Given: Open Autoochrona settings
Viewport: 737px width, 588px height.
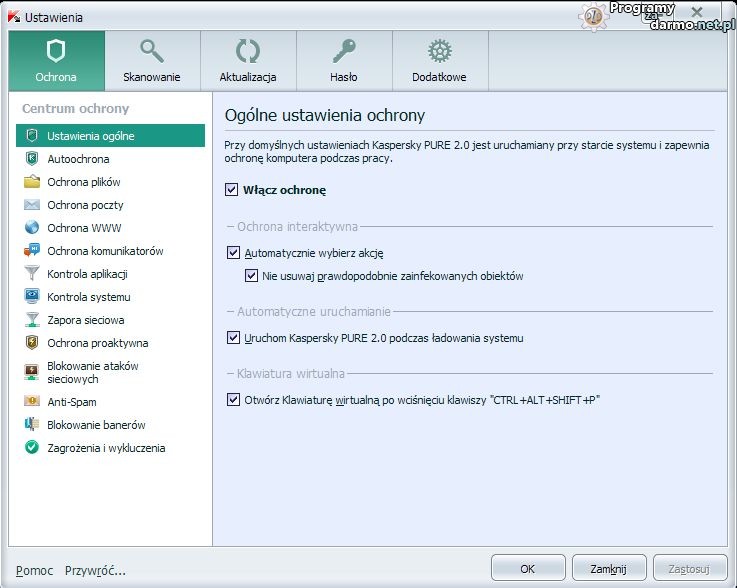Looking at the screenshot, I should (x=110, y=159).
